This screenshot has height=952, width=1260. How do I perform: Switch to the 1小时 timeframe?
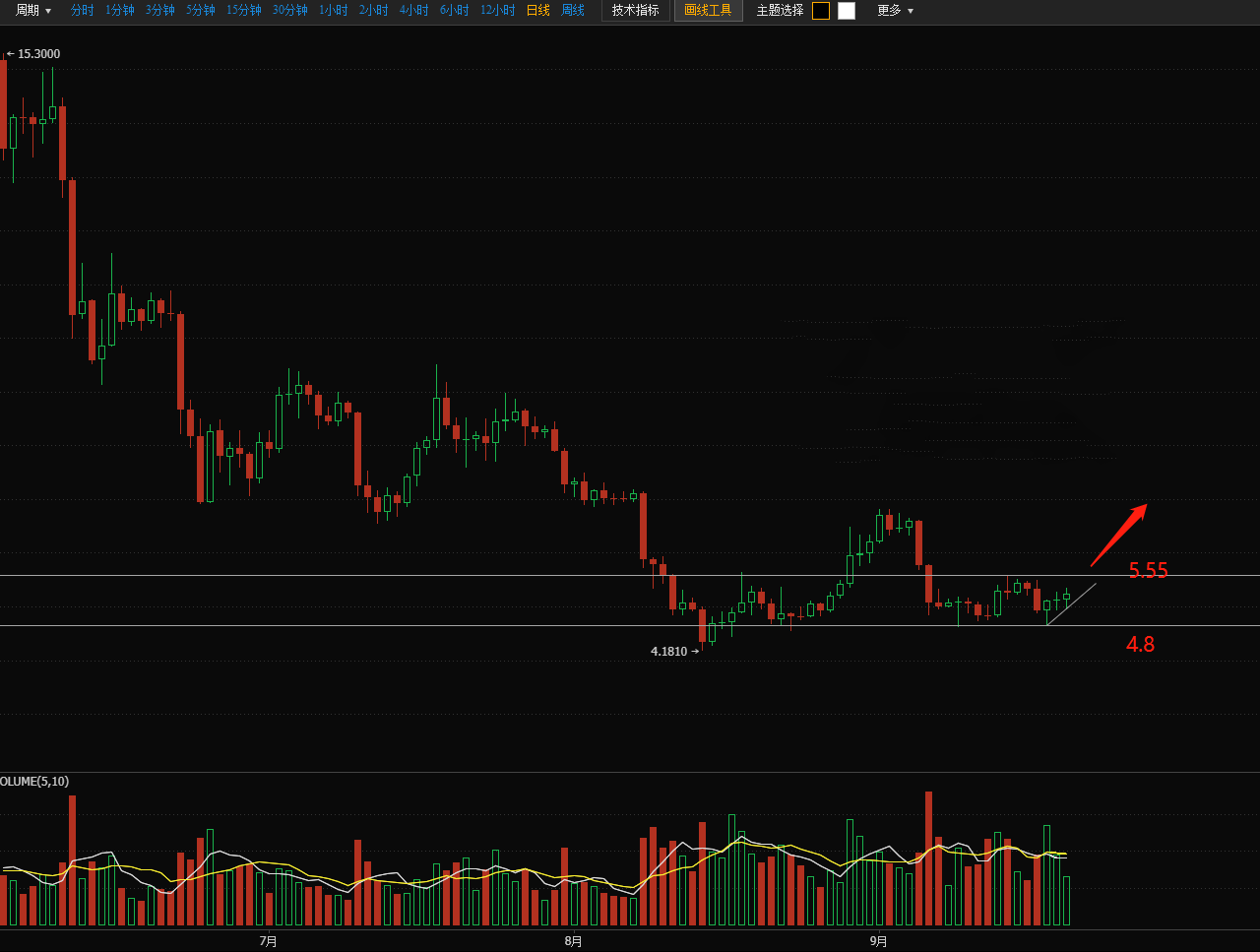point(334,11)
